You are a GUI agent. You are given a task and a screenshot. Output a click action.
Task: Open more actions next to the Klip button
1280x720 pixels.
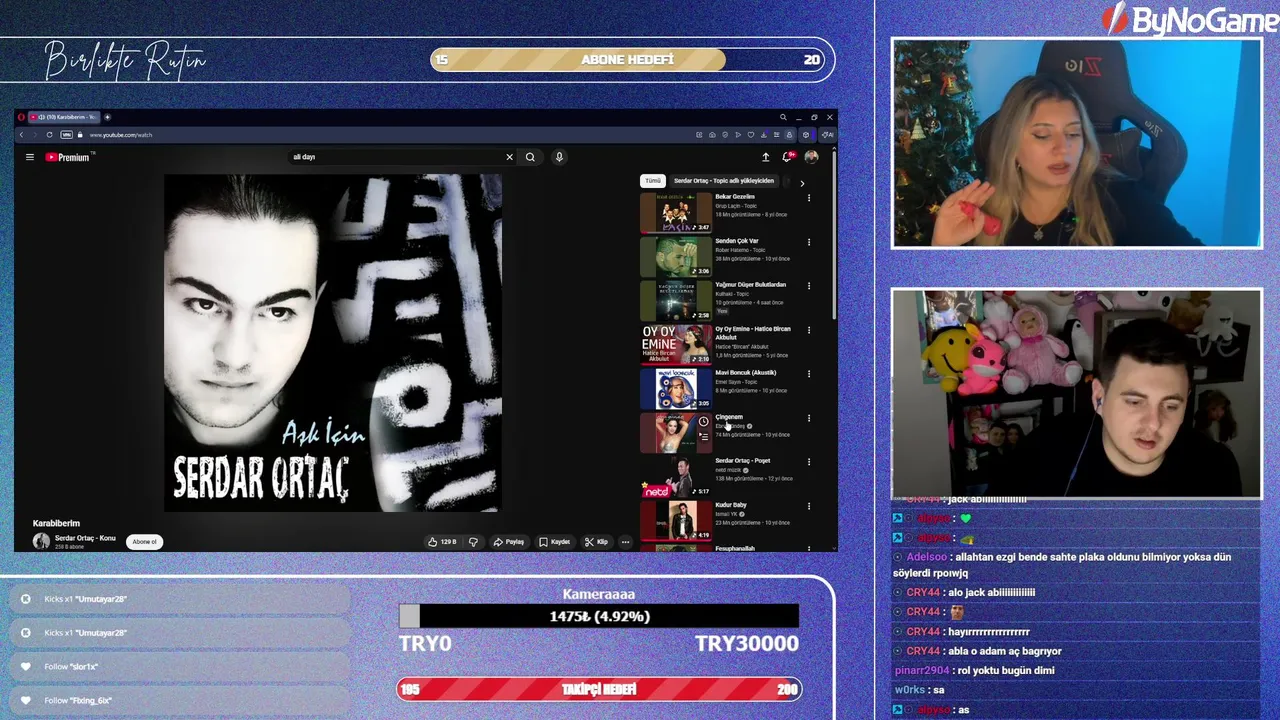(625, 542)
